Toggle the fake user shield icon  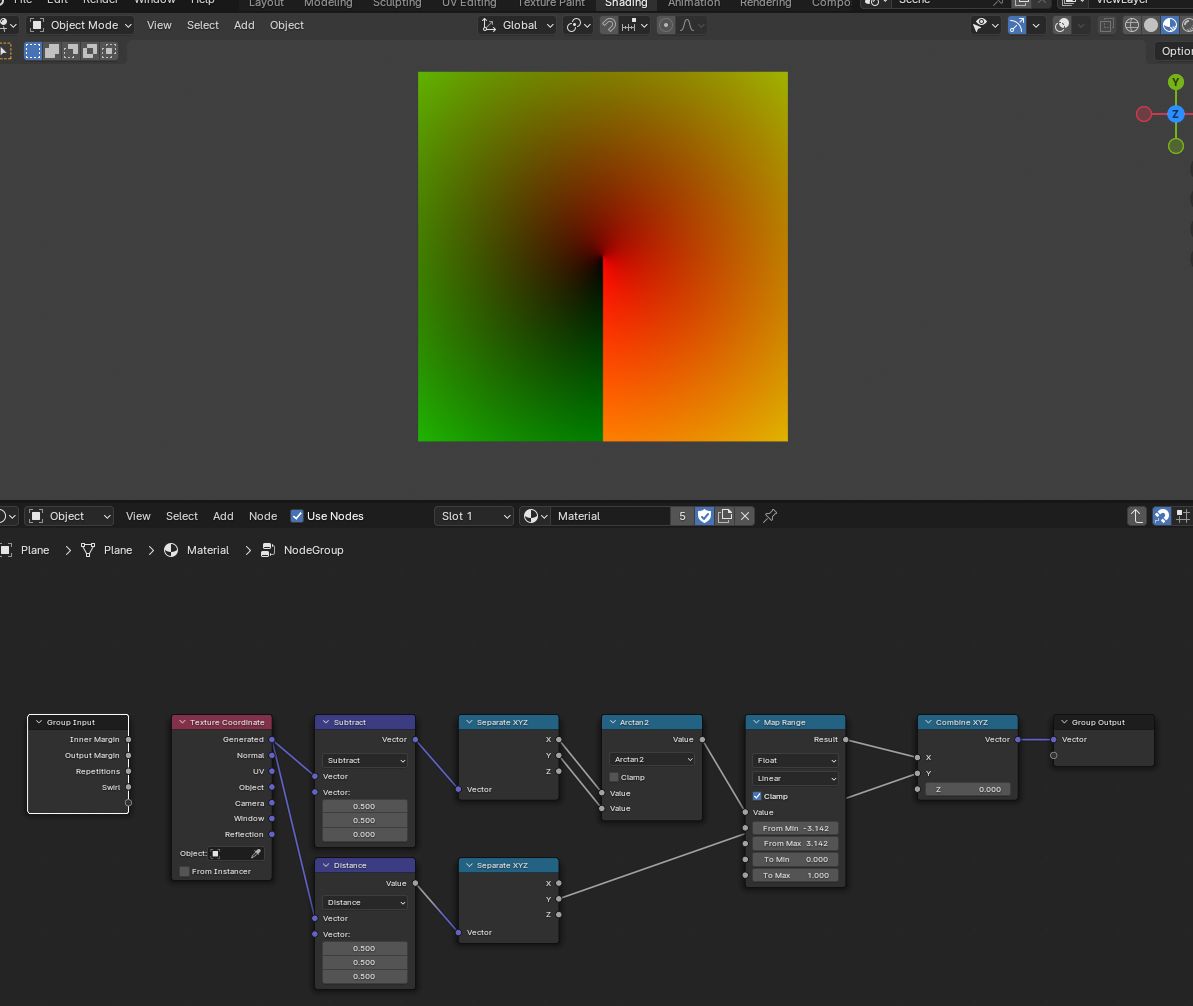click(704, 516)
